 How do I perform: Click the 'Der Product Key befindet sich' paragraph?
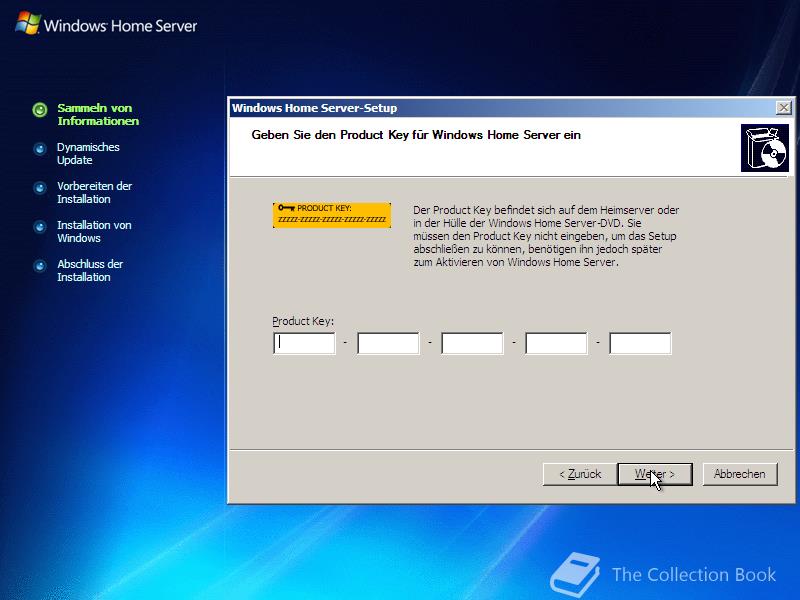point(546,236)
